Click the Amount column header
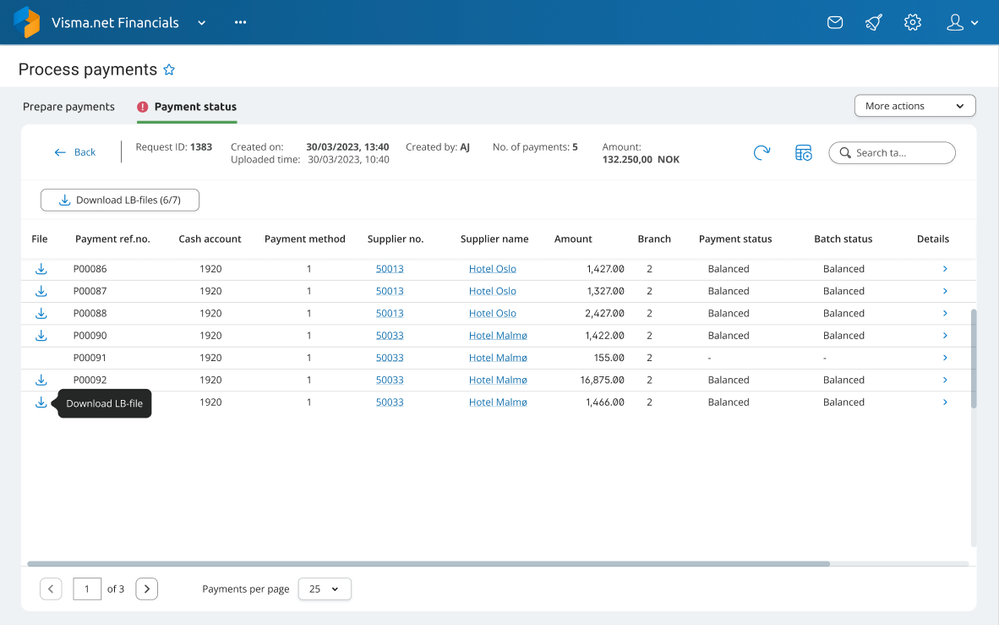The height and width of the screenshot is (625, 999). (573, 239)
